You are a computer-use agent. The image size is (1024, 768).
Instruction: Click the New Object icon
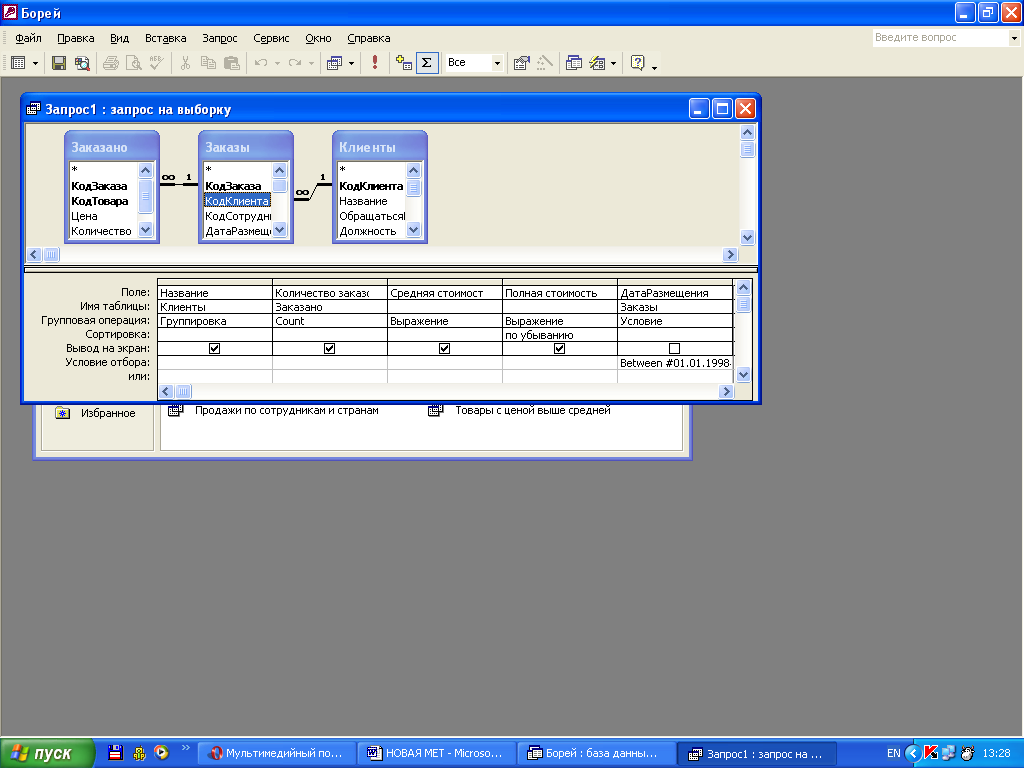597,63
